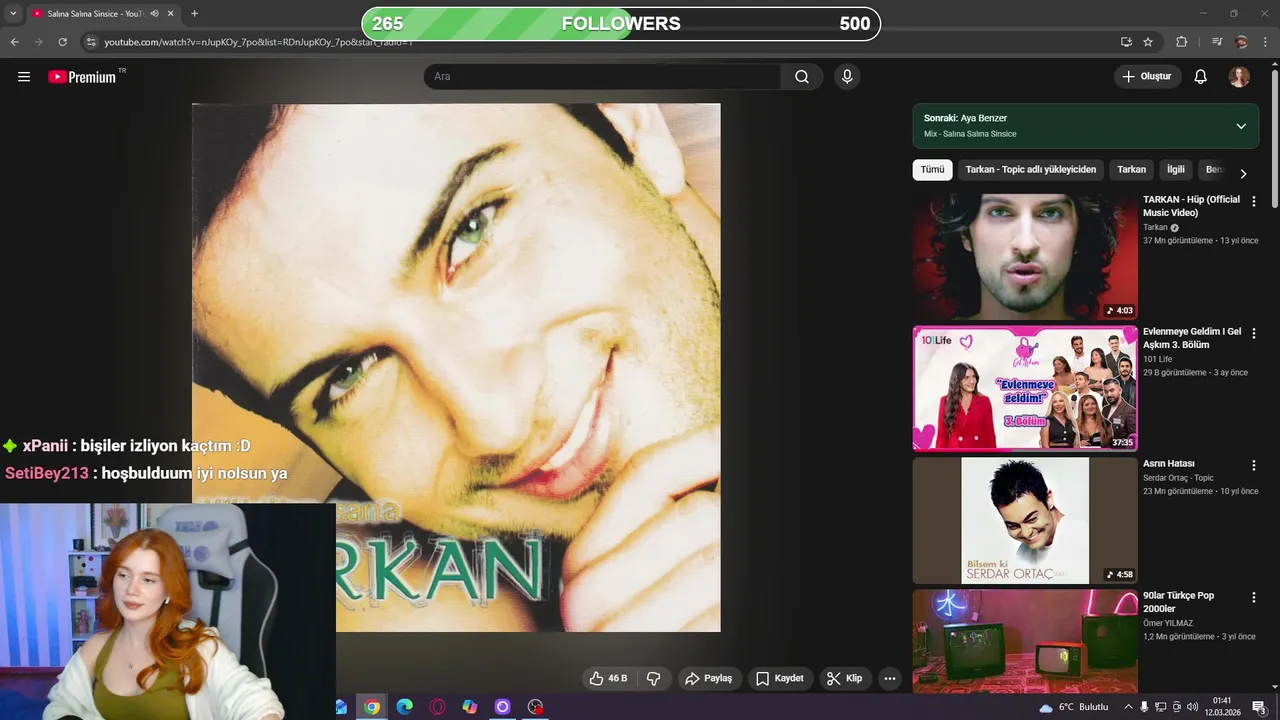
Task: Open more actions ellipsis under video
Action: (x=889, y=678)
